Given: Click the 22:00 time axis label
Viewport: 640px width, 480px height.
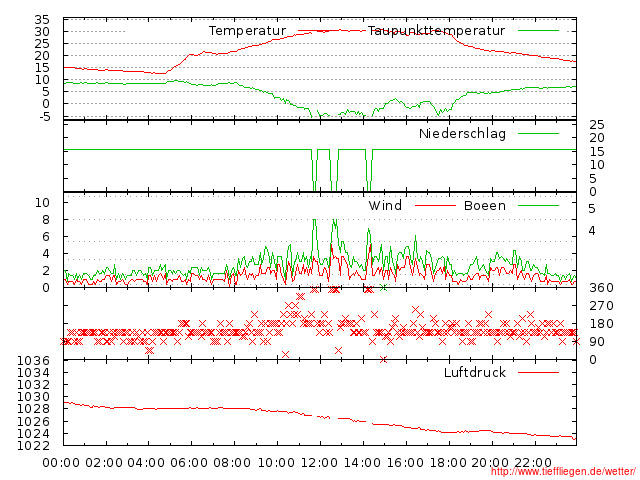Looking at the screenshot, I should (533, 461).
